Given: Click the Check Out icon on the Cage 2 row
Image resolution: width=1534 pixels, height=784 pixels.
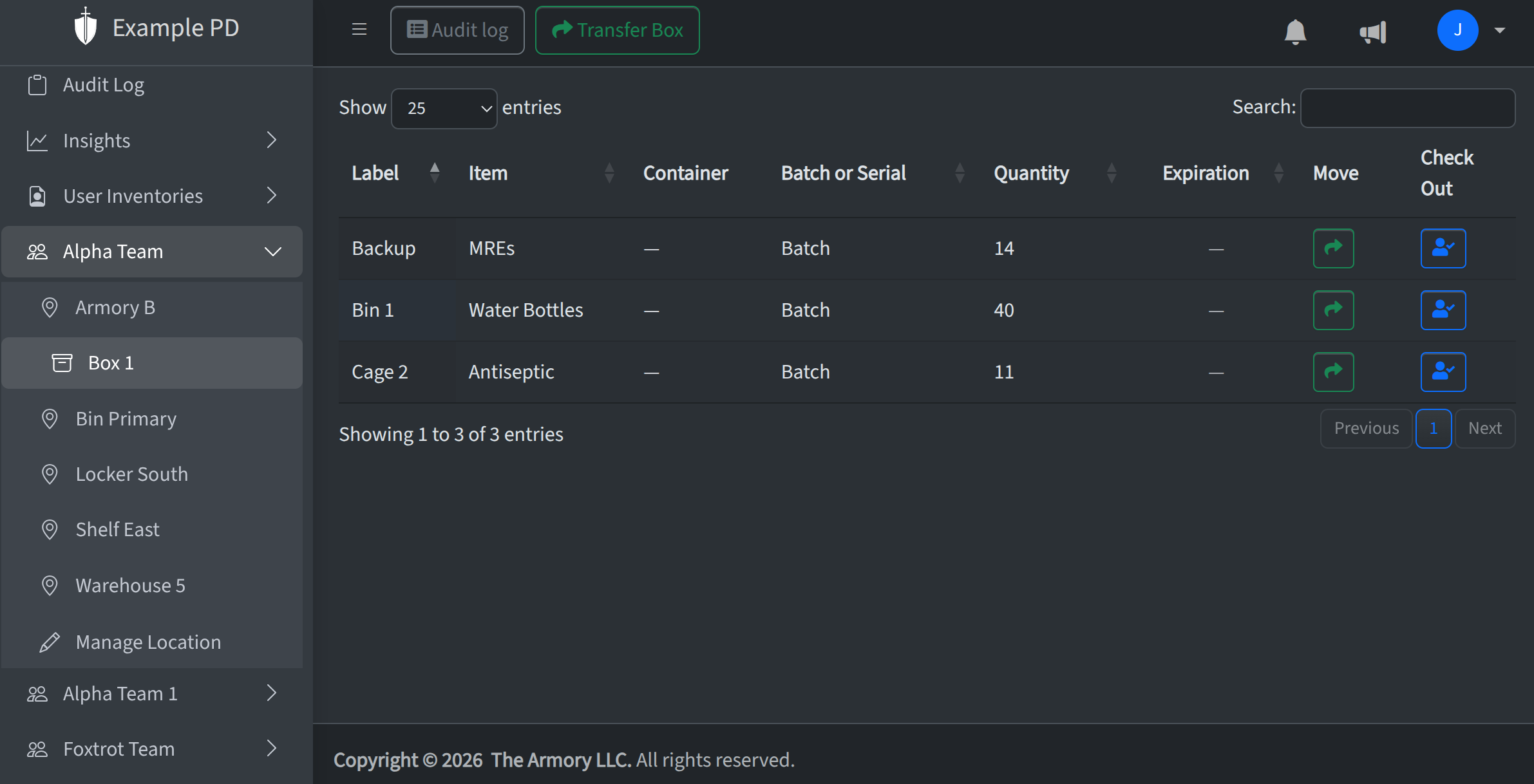Looking at the screenshot, I should tap(1443, 371).
